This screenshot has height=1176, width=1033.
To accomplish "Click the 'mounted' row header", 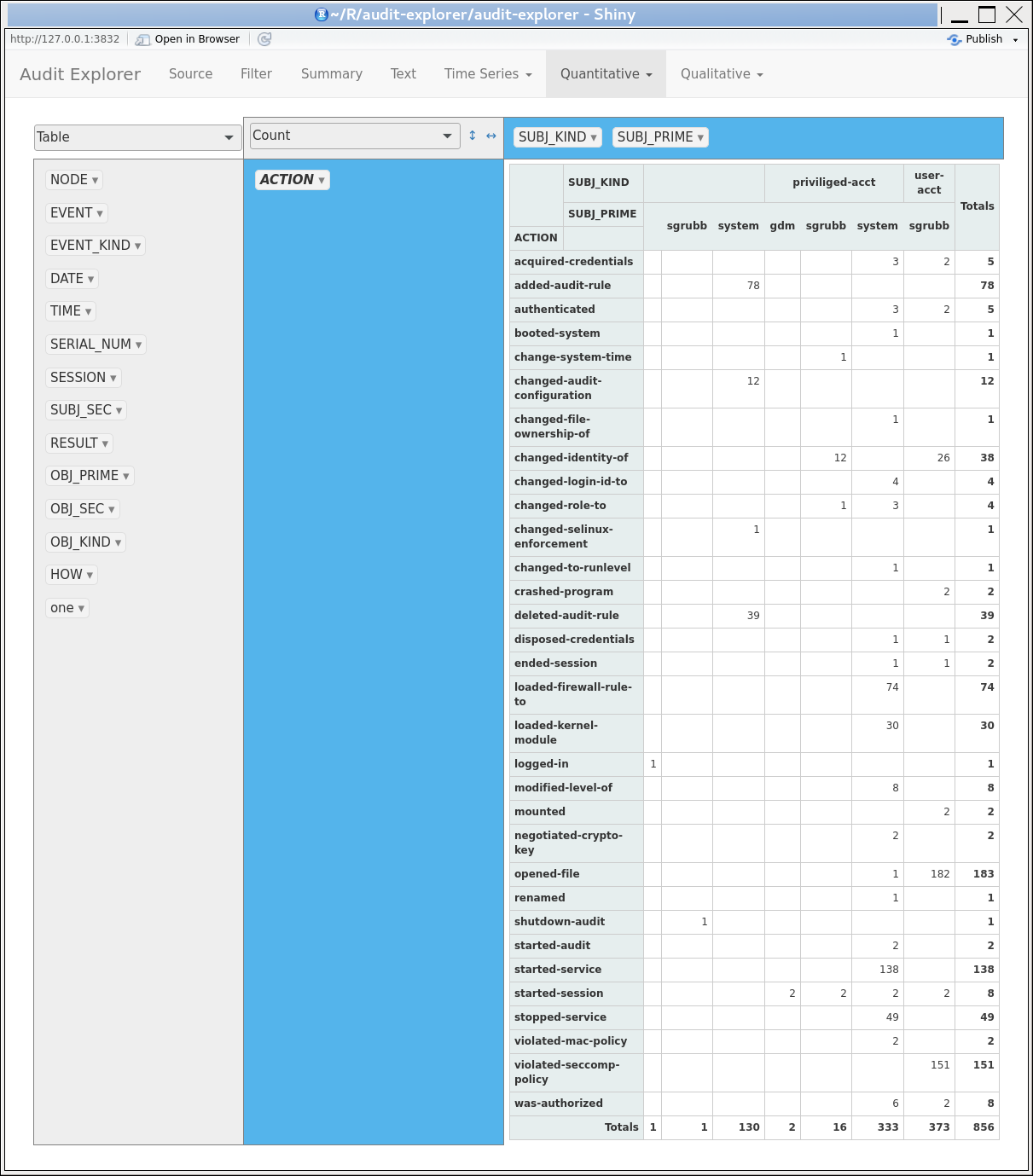I will pos(576,812).
